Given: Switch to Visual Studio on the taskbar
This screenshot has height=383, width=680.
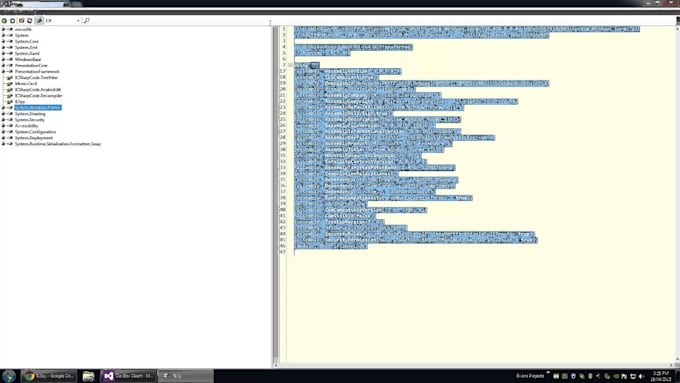Looking at the screenshot, I should (x=129, y=376).
